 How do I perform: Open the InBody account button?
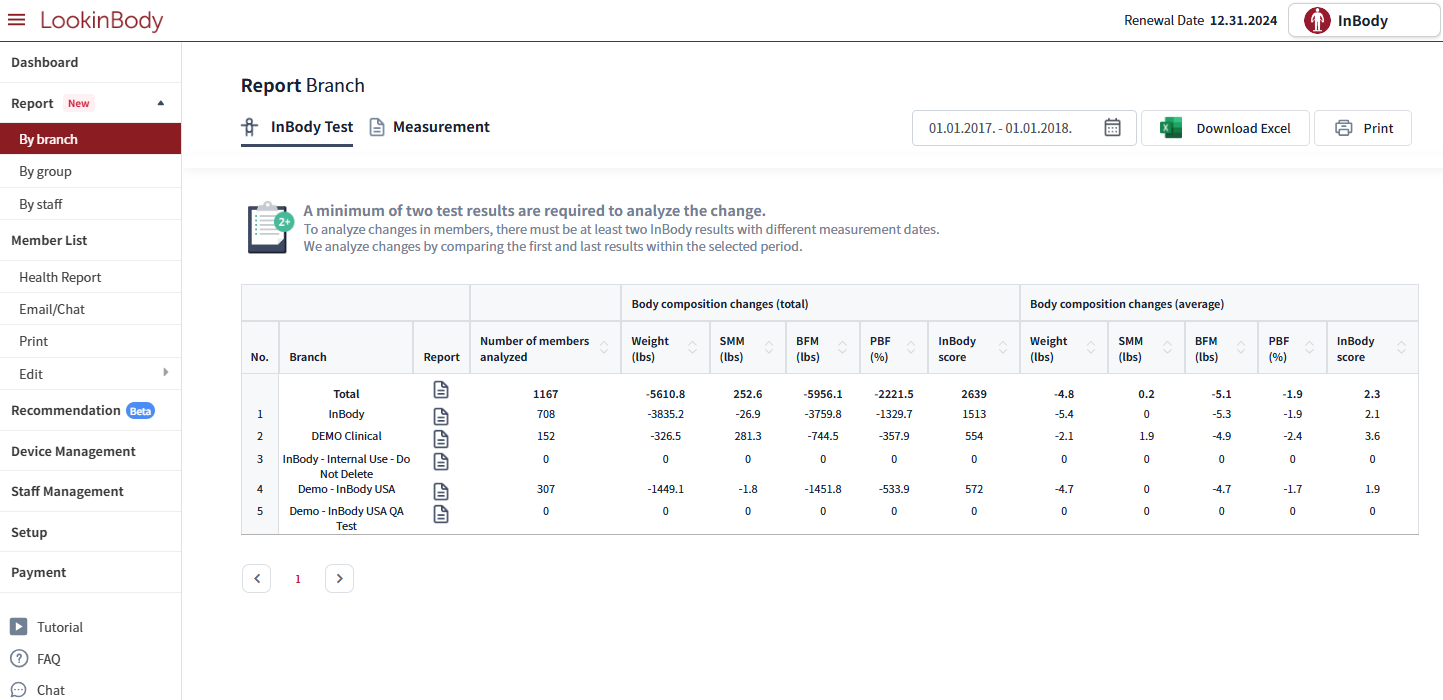click(x=1364, y=20)
